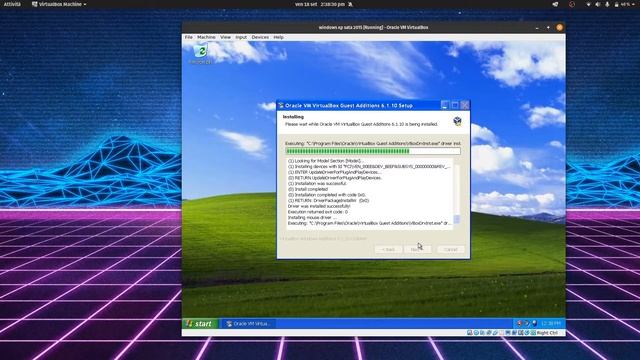Click the install log scrollbar thumb
This screenshot has width=640, height=360.
coord(457,220)
